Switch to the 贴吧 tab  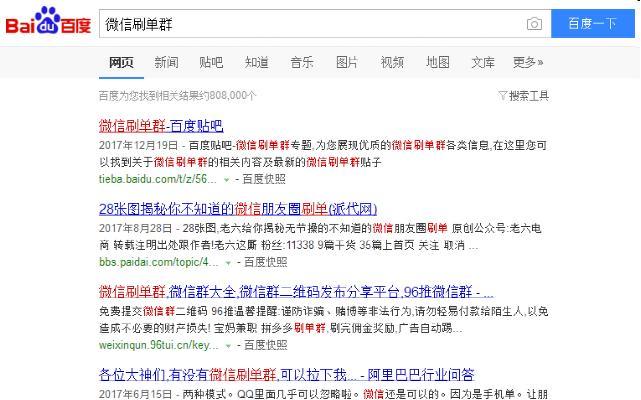point(211,62)
